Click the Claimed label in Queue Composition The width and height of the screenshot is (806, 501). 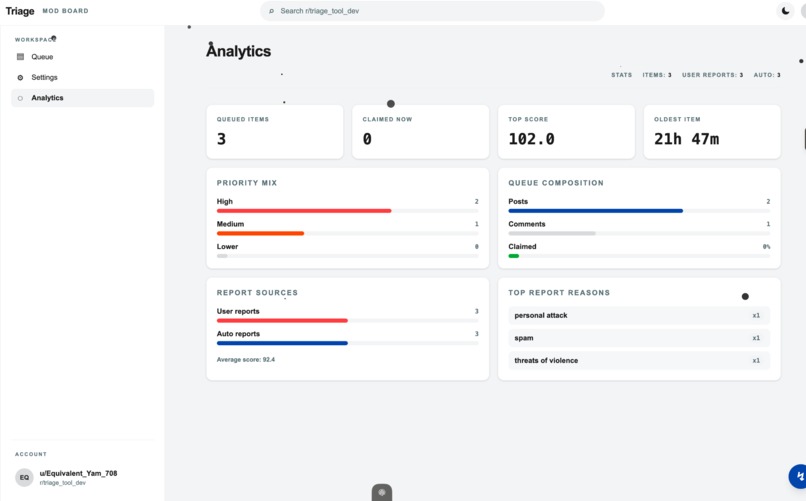pyautogui.click(x=522, y=247)
